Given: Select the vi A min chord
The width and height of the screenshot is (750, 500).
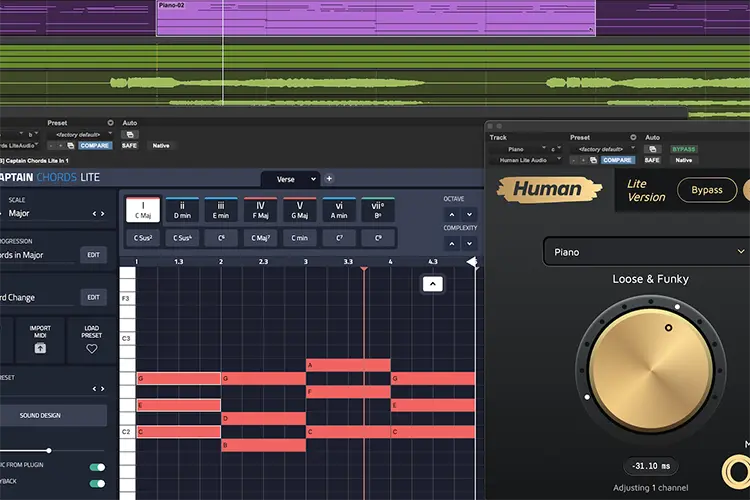Looking at the screenshot, I should (339, 210).
